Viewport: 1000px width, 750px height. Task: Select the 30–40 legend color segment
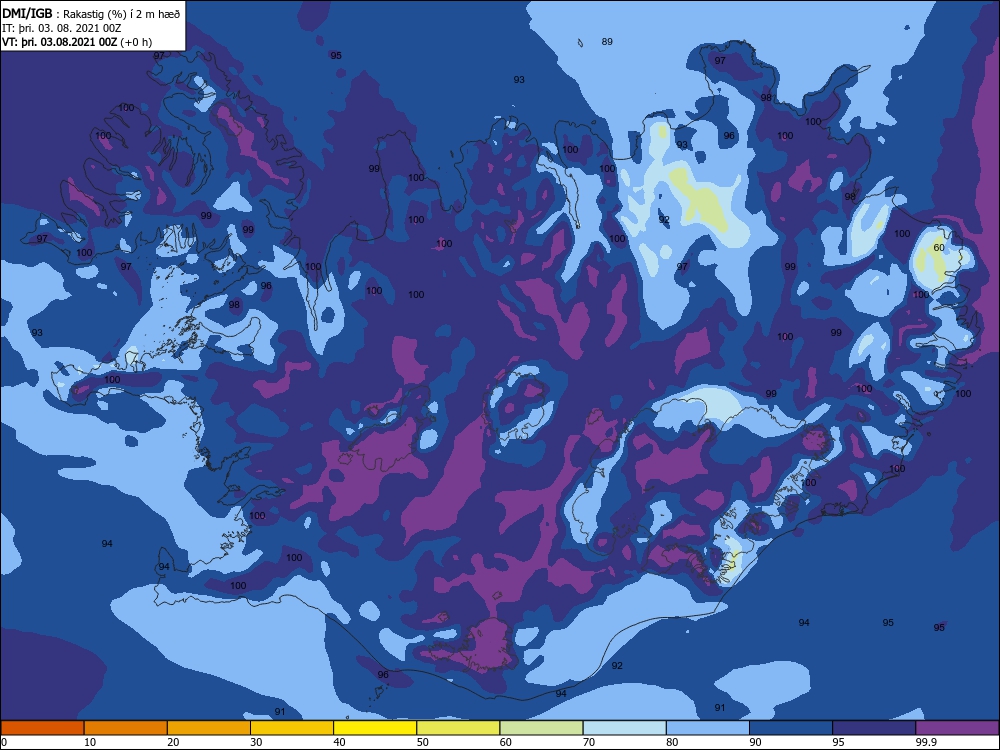click(292, 728)
